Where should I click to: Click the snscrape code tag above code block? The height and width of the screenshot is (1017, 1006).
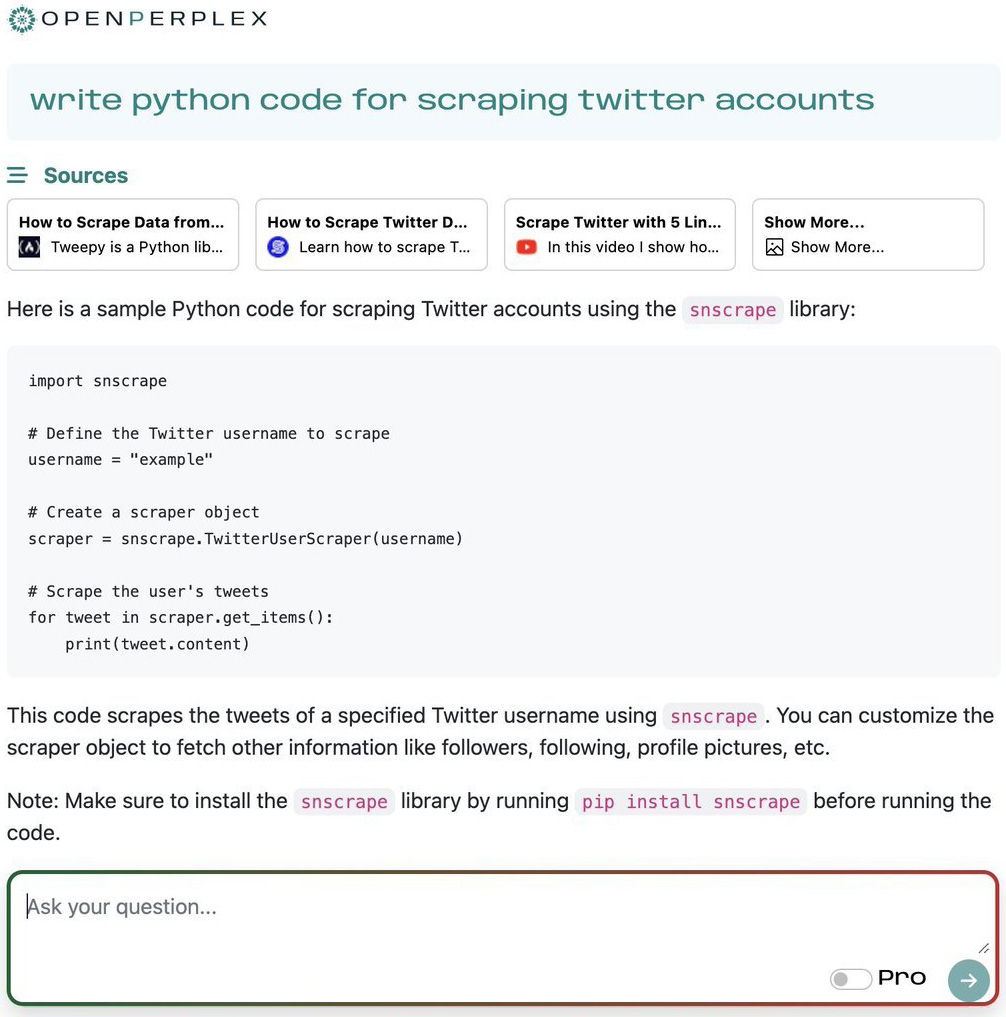[x=733, y=310]
